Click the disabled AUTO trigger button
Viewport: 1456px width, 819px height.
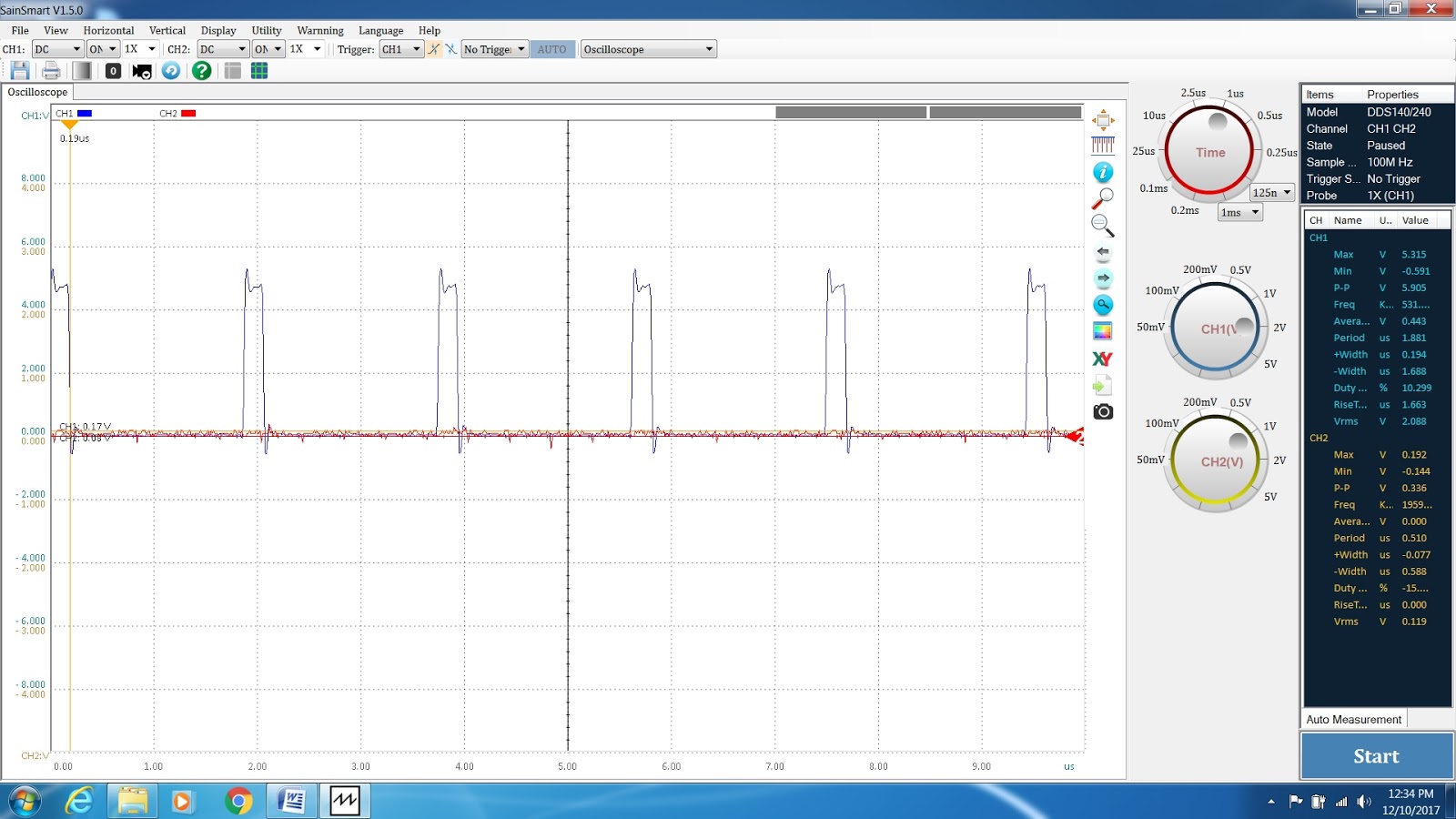551,49
